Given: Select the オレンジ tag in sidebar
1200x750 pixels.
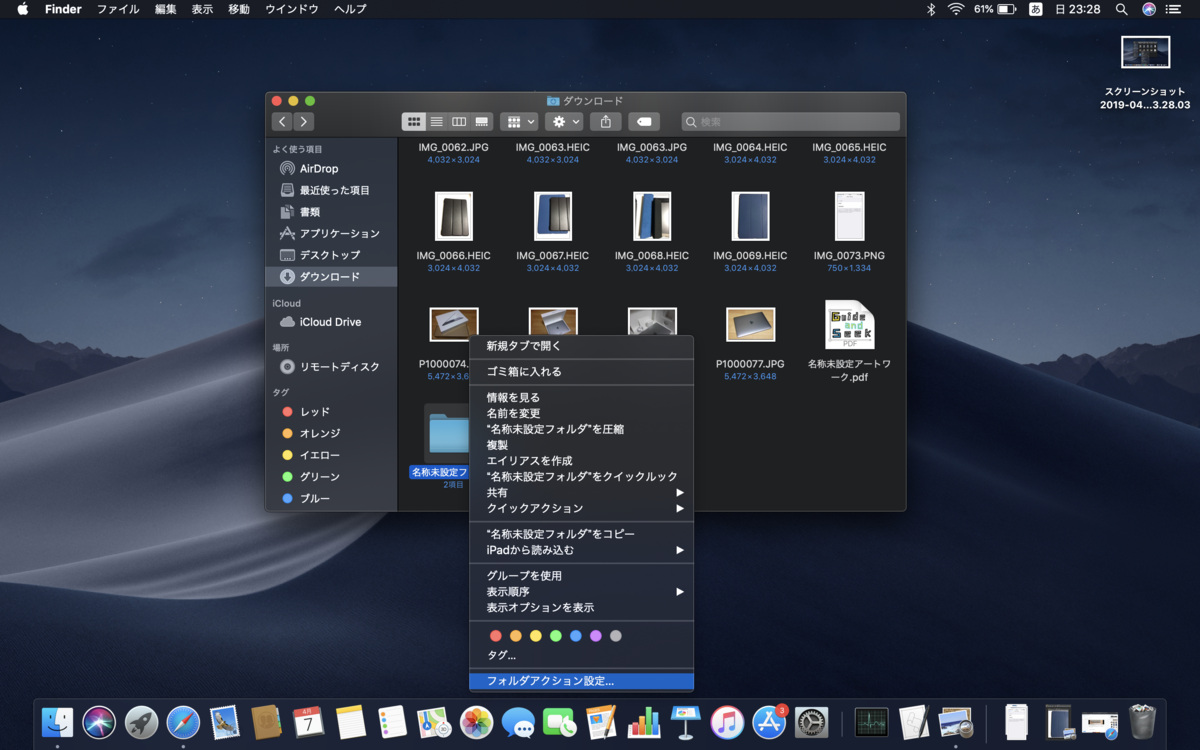Looking at the screenshot, I should (331, 433).
